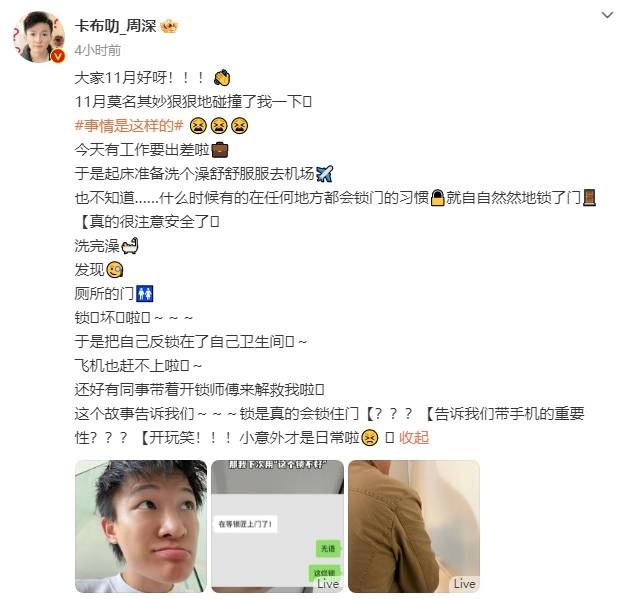
Task: Open the 4小时前 timestamp link
Action: (97, 50)
